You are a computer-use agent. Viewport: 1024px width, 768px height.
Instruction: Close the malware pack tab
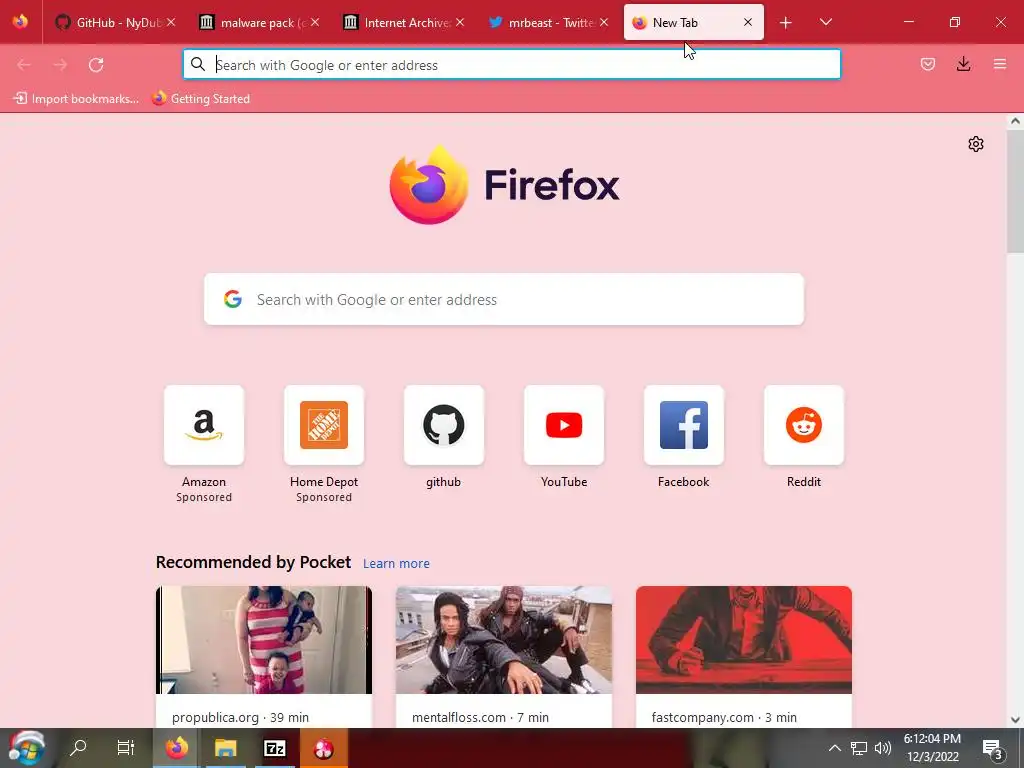click(x=315, y=22)
